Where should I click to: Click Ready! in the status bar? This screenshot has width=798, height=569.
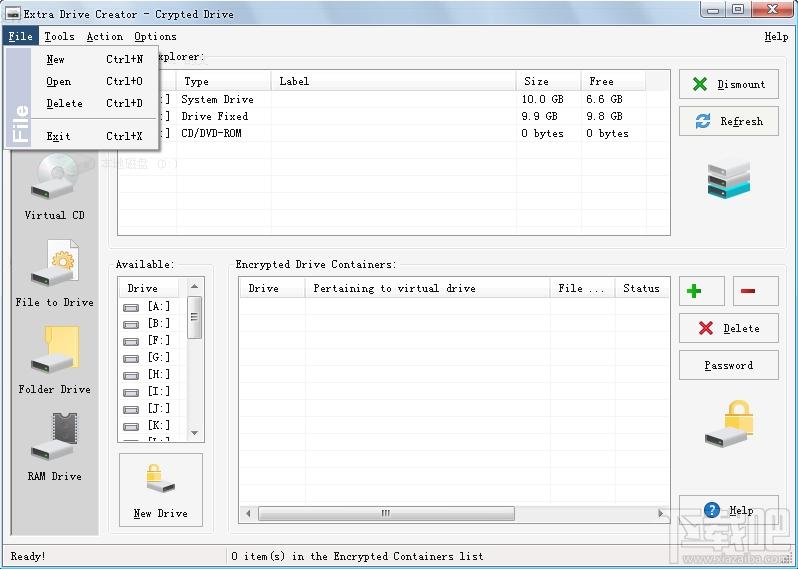28,556
